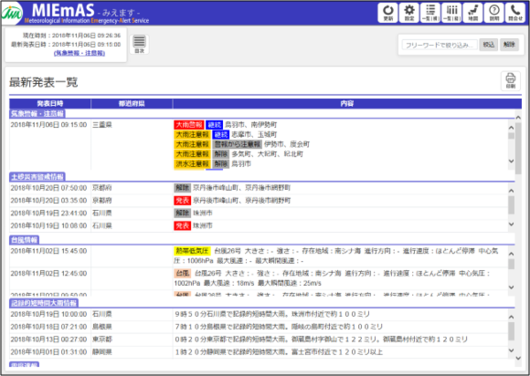Click the 都道府県 column header
Viewport: 530px width, 376px height.
[132, 103]
